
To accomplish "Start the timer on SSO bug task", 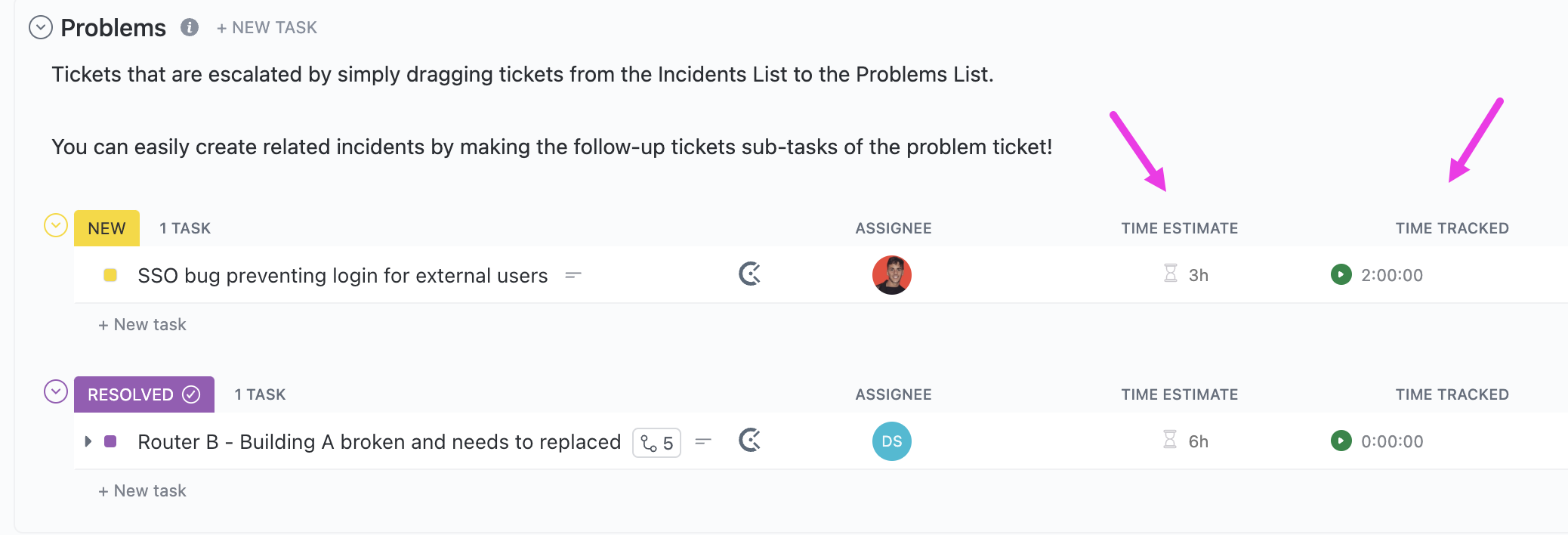I will coord(1341,275).
